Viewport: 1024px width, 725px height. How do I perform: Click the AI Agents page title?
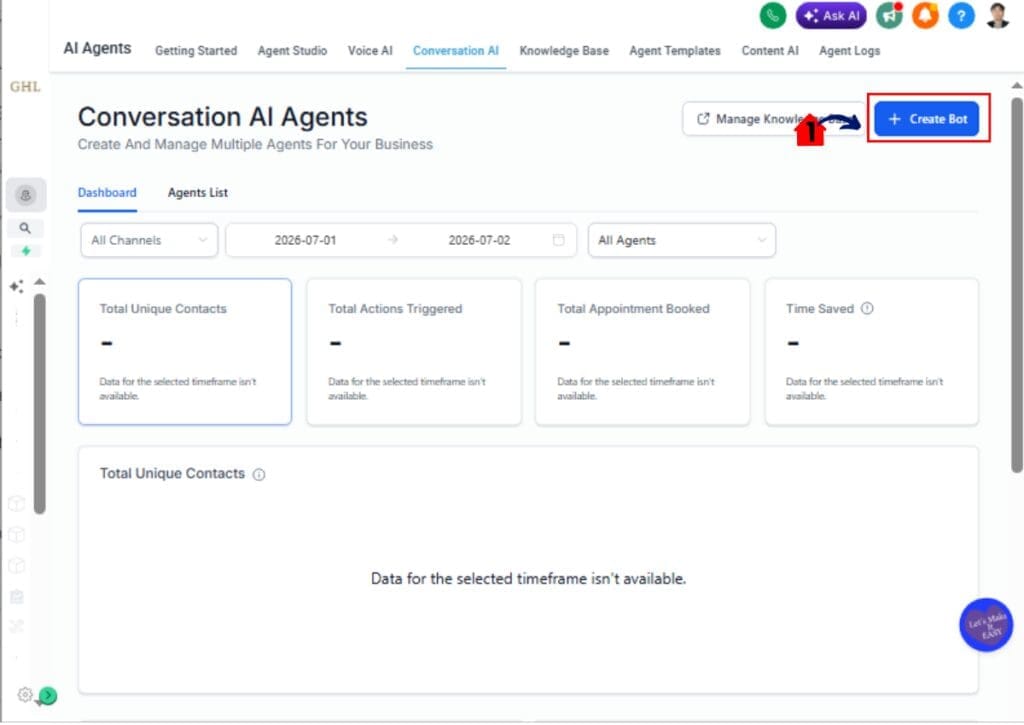(x=97, y=48)
